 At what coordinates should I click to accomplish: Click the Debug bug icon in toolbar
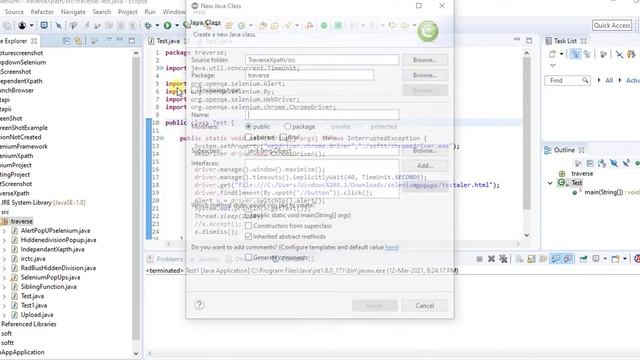[x=148, y=26]
